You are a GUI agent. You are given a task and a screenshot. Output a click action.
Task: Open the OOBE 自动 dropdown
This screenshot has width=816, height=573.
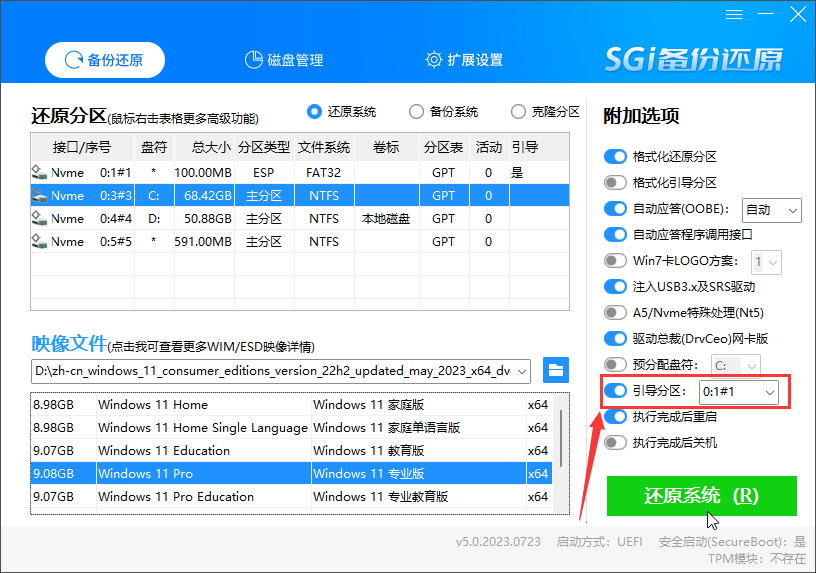coord(771,210)
